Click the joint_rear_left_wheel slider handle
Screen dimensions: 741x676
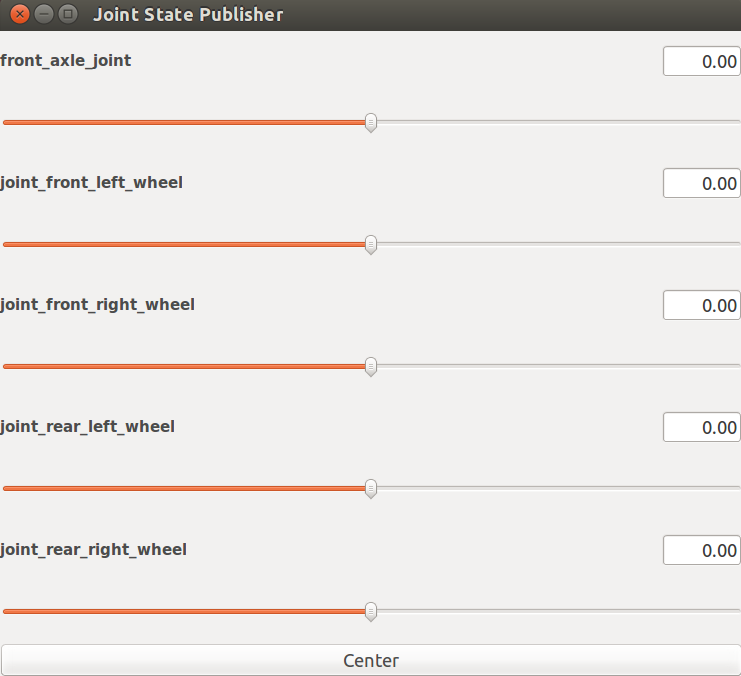point(371,488)
